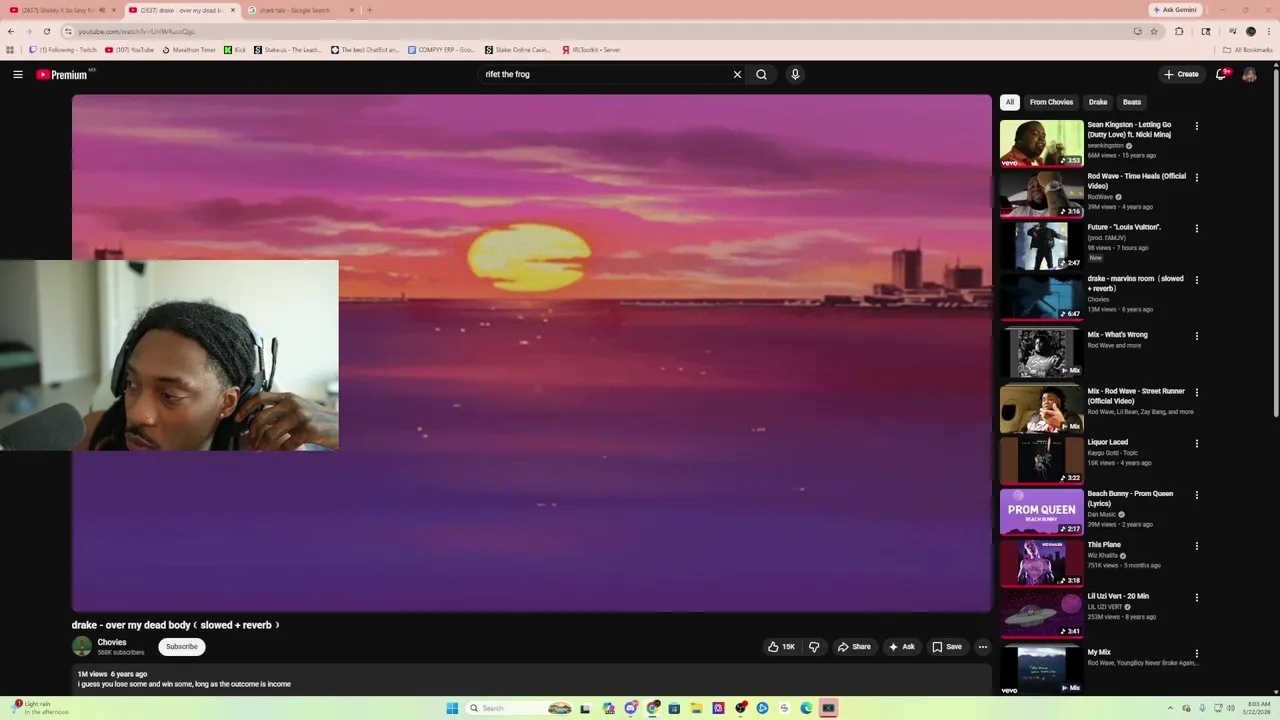The width and height of the screenshot is (1280, 720).
Task: Open the Chovies channel name link
Action: pyautogui.click(x=112, y=643)
